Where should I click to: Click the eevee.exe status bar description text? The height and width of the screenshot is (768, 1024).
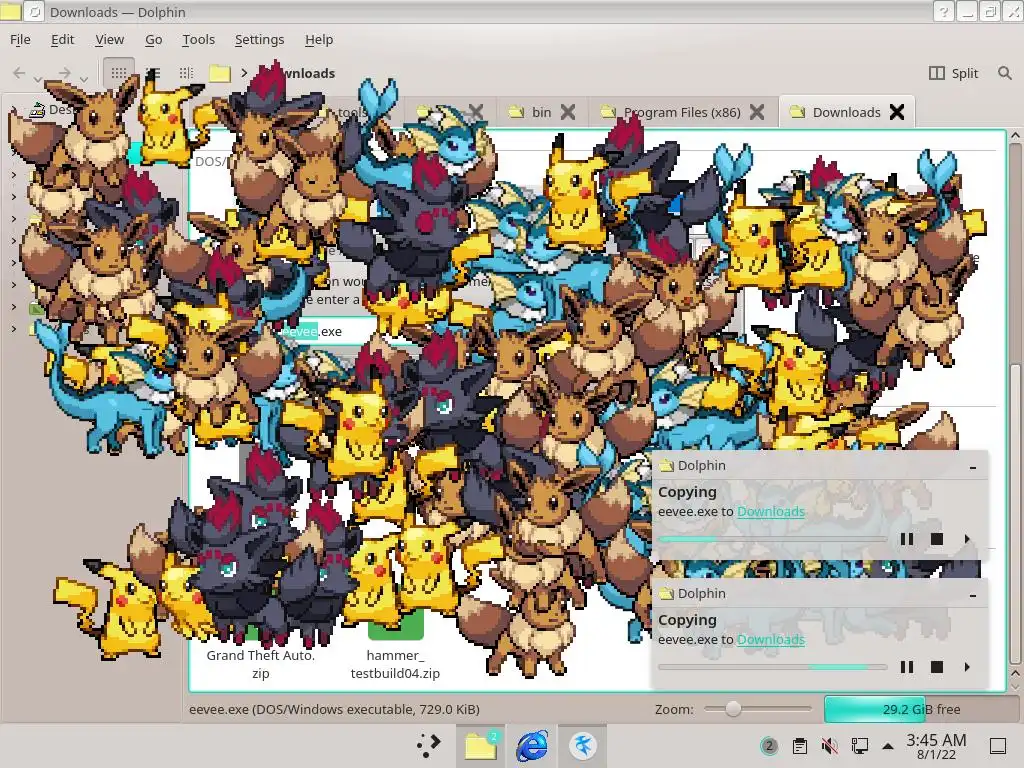click(334, 709)
